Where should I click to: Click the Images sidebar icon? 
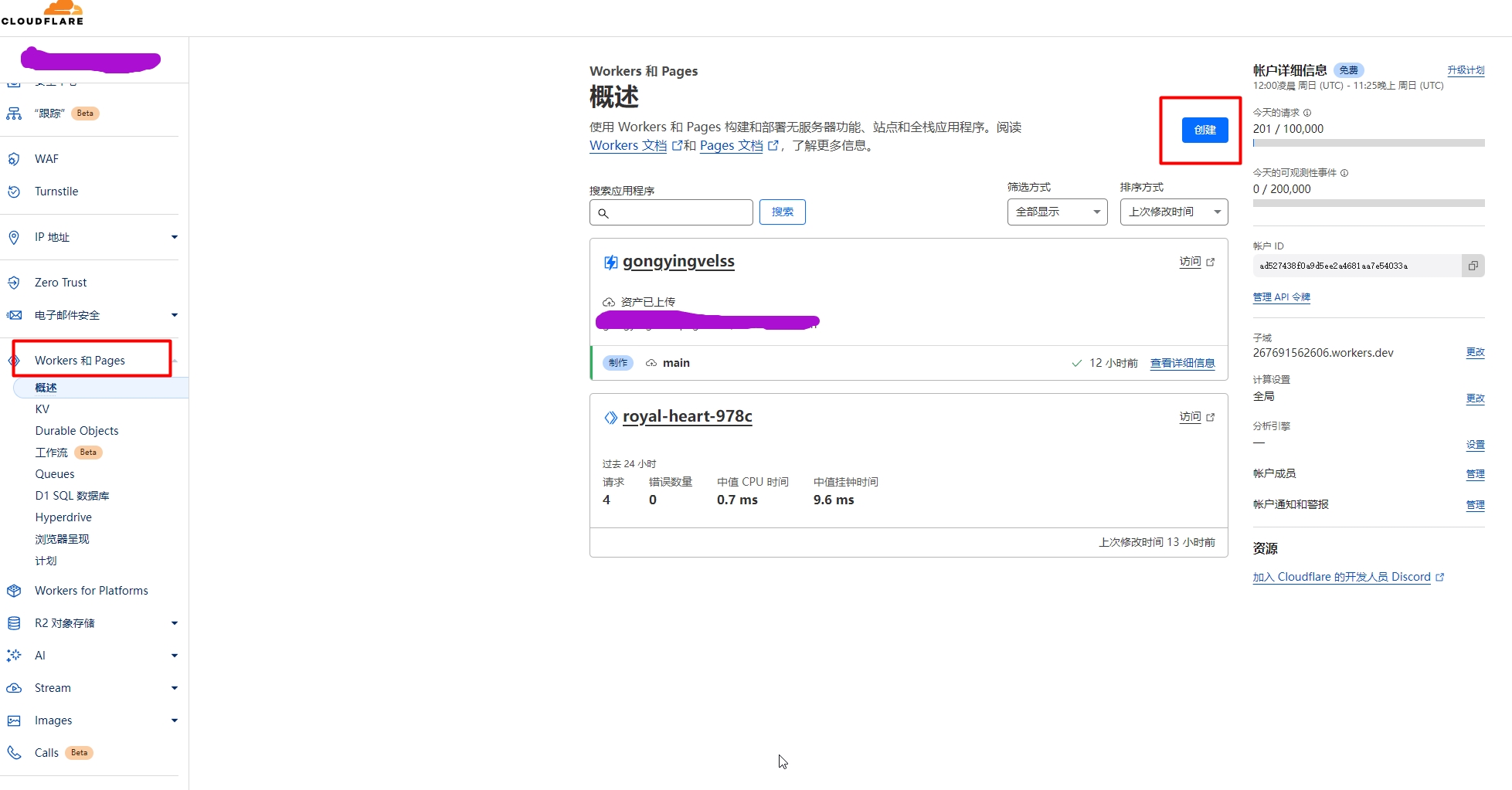(x=14, y=720)
